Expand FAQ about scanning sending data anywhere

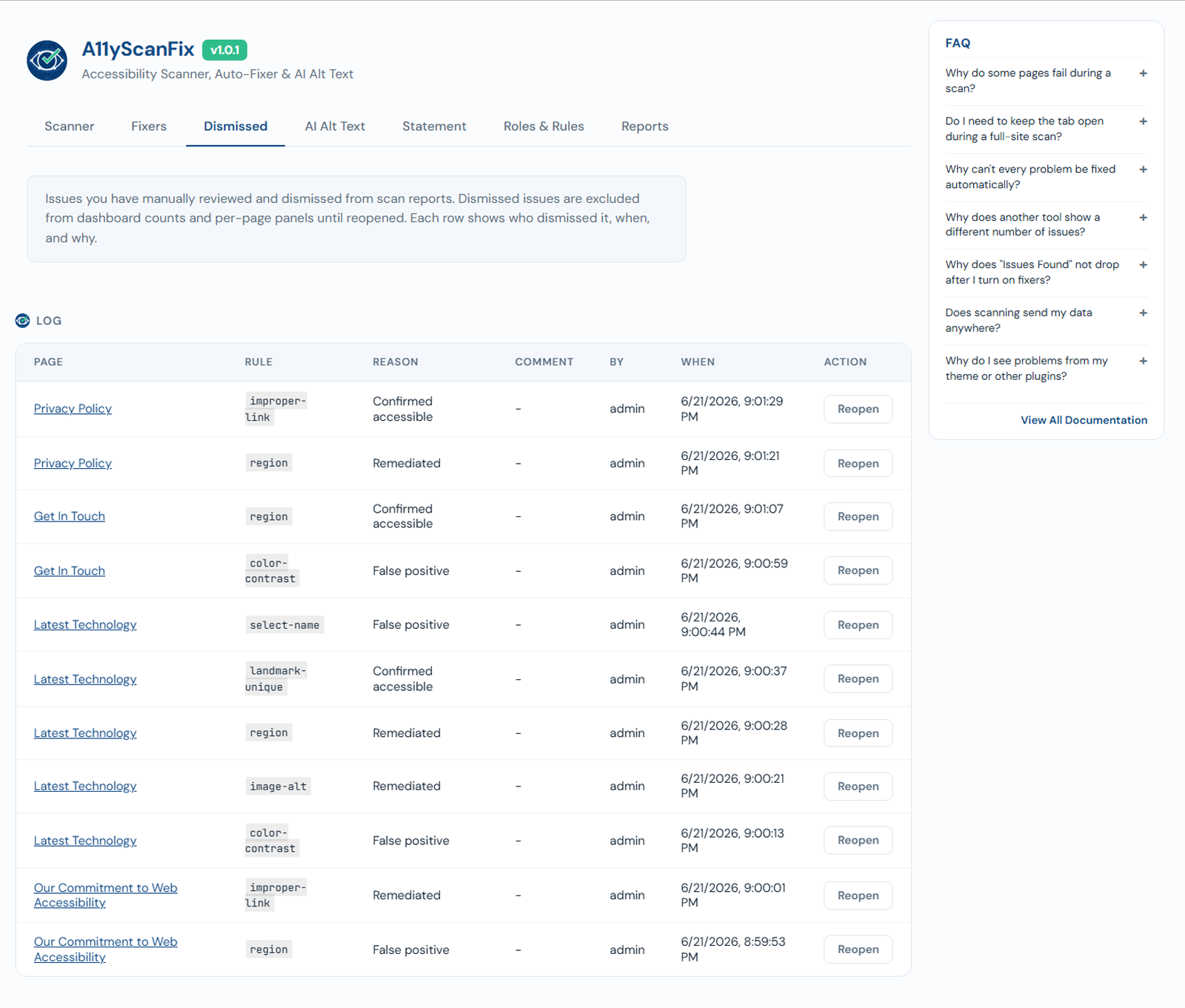pos(1046,321)
